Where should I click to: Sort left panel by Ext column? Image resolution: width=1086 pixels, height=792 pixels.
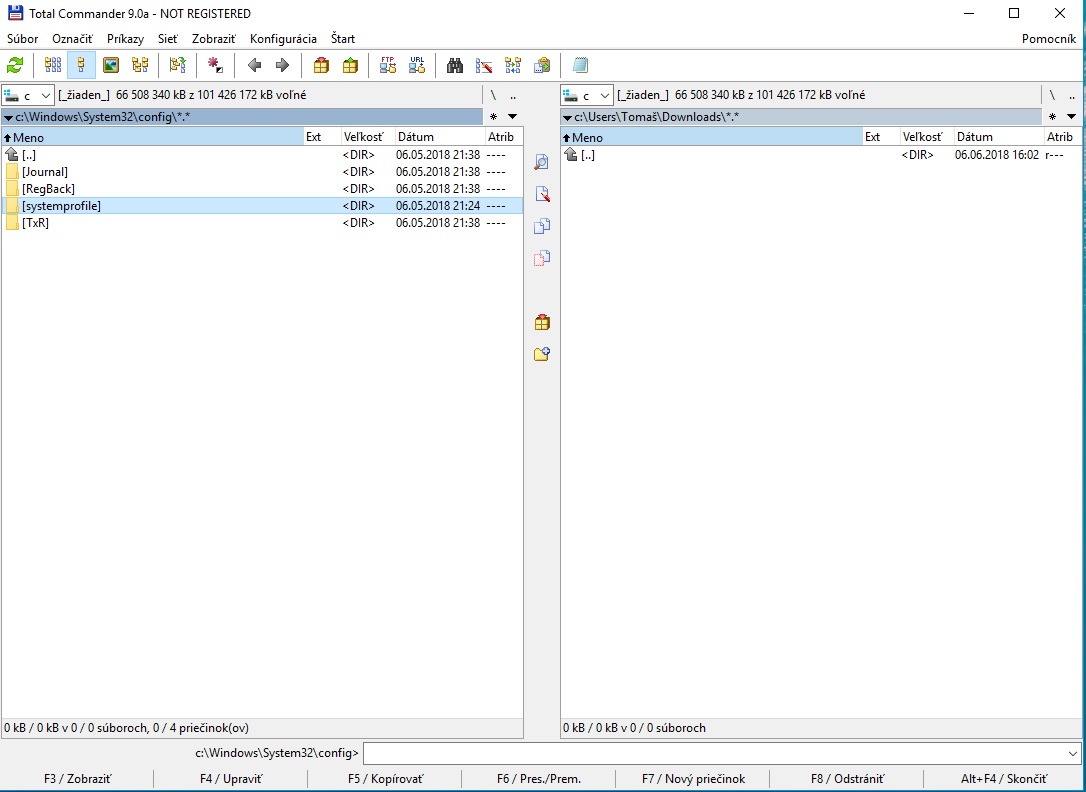tap(323, 137)
